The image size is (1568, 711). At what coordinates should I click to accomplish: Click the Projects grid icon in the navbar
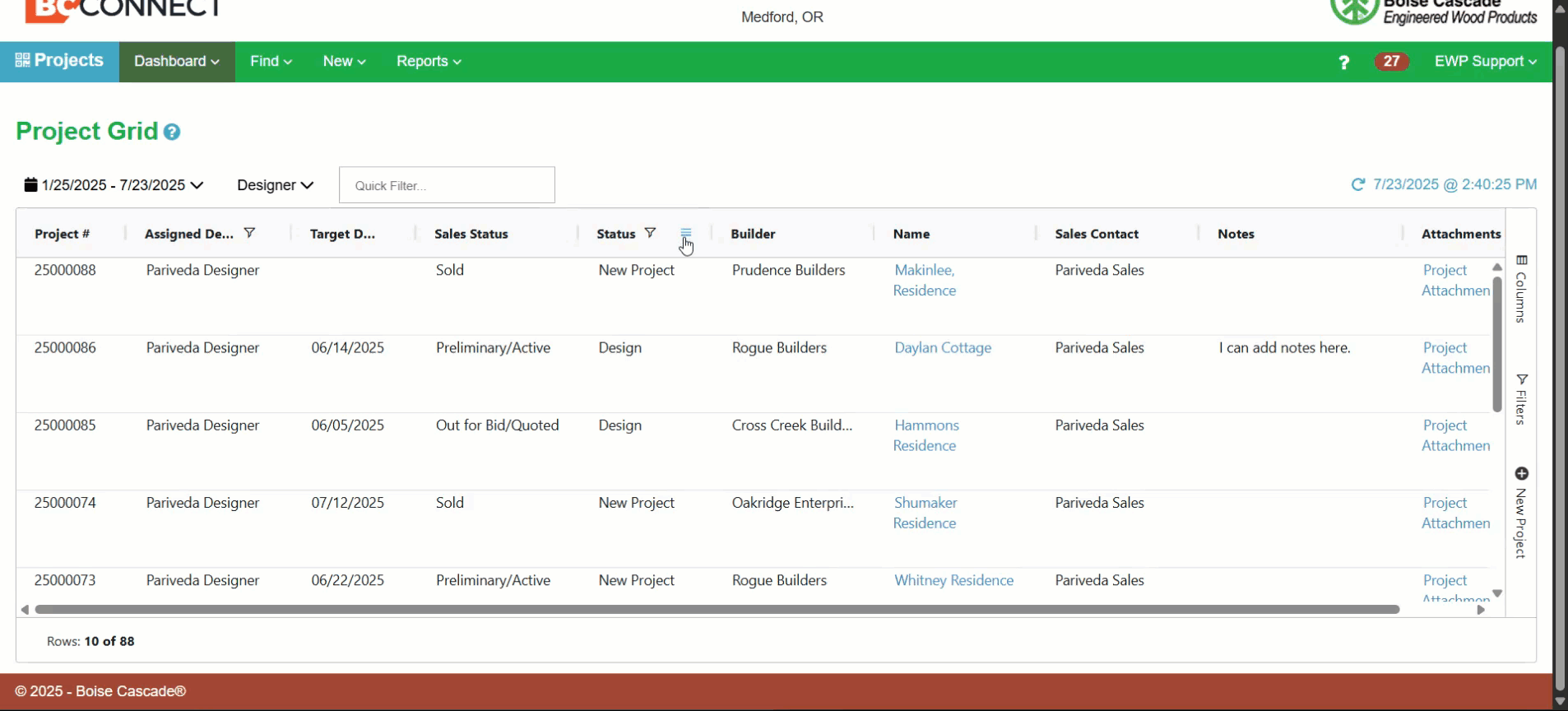pos(22,60)
